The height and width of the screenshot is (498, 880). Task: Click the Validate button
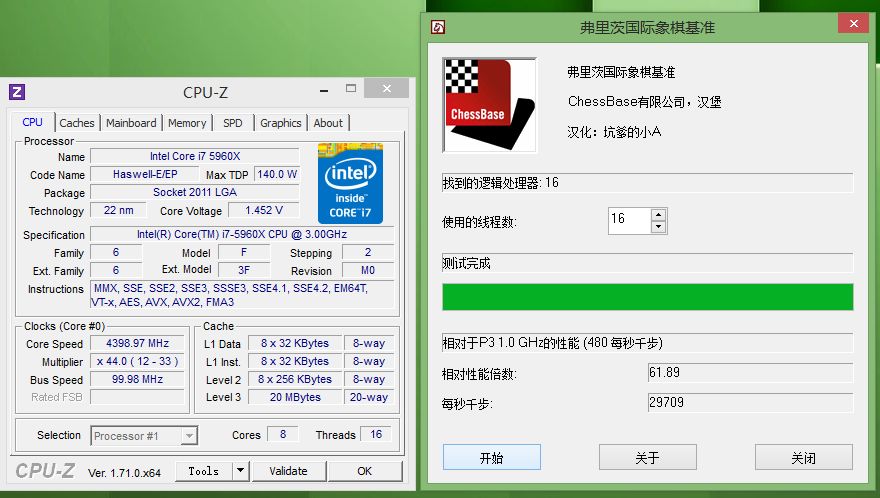pyautogui.click(x=288, y=471)
